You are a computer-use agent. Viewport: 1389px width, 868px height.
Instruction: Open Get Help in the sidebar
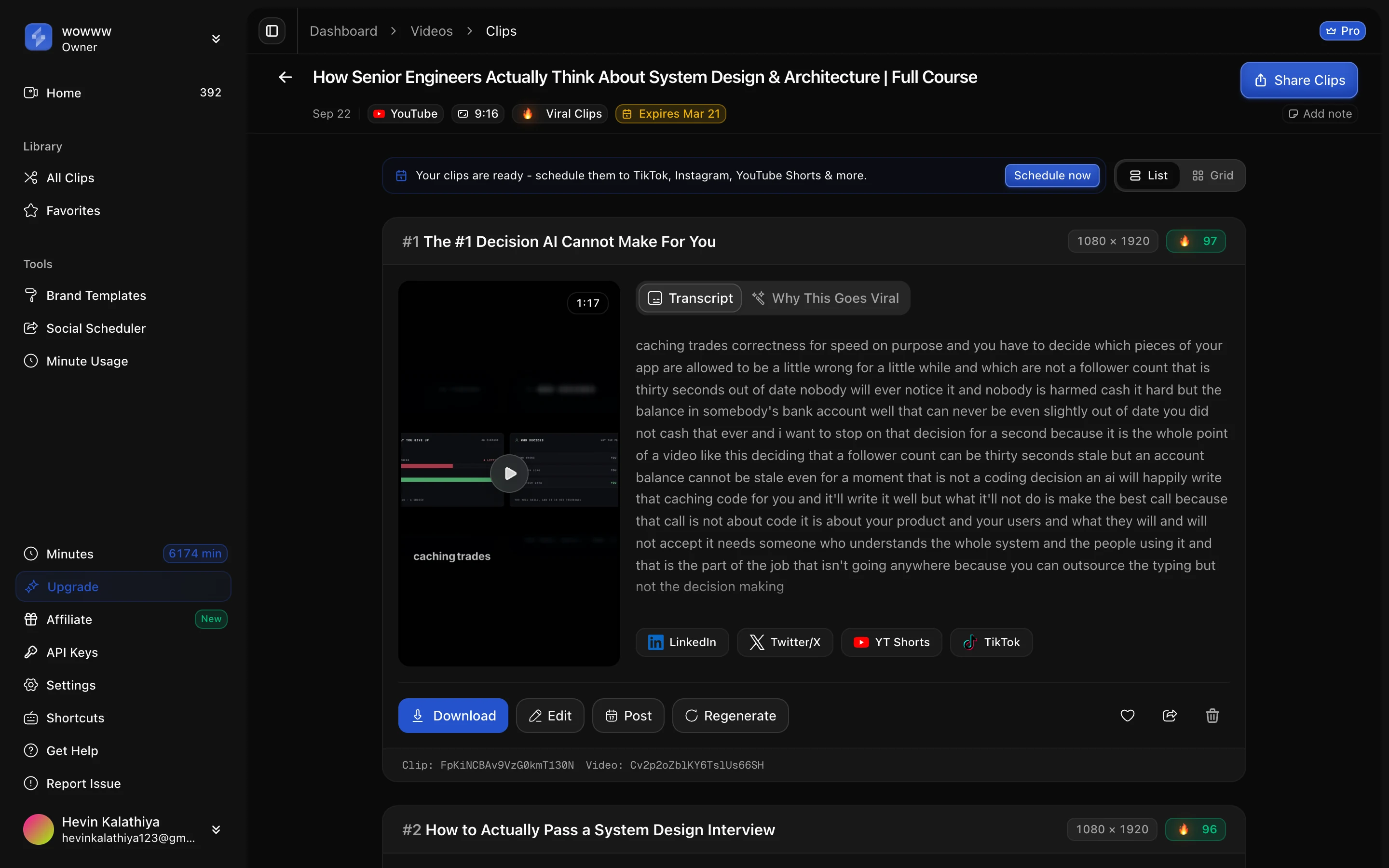pyautogui.click(x=123, y=750)
